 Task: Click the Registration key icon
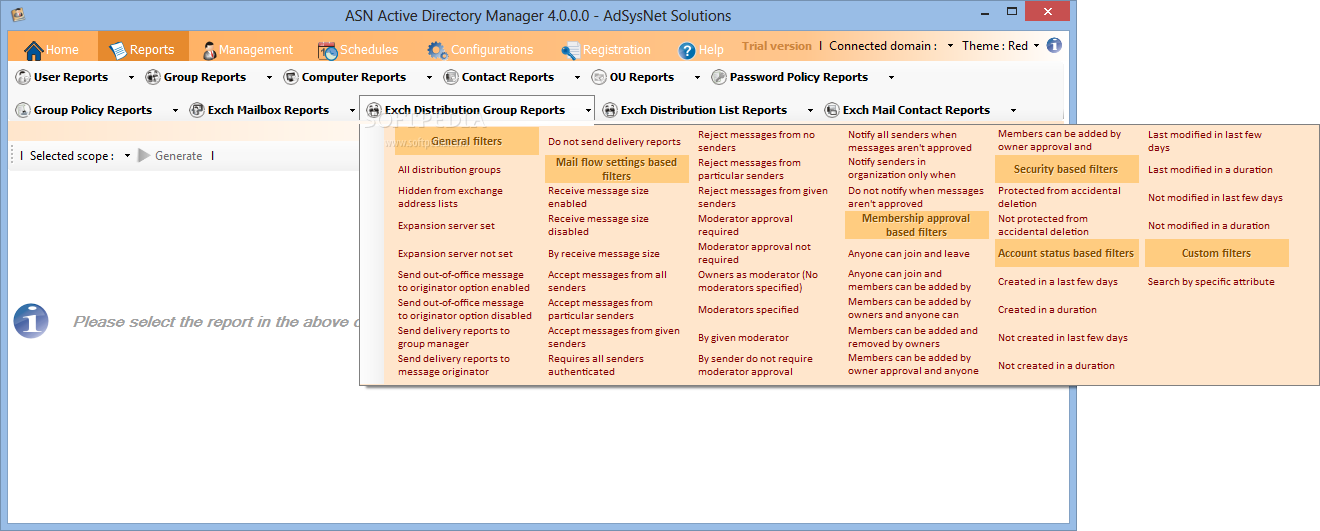[x=570, y=50]
